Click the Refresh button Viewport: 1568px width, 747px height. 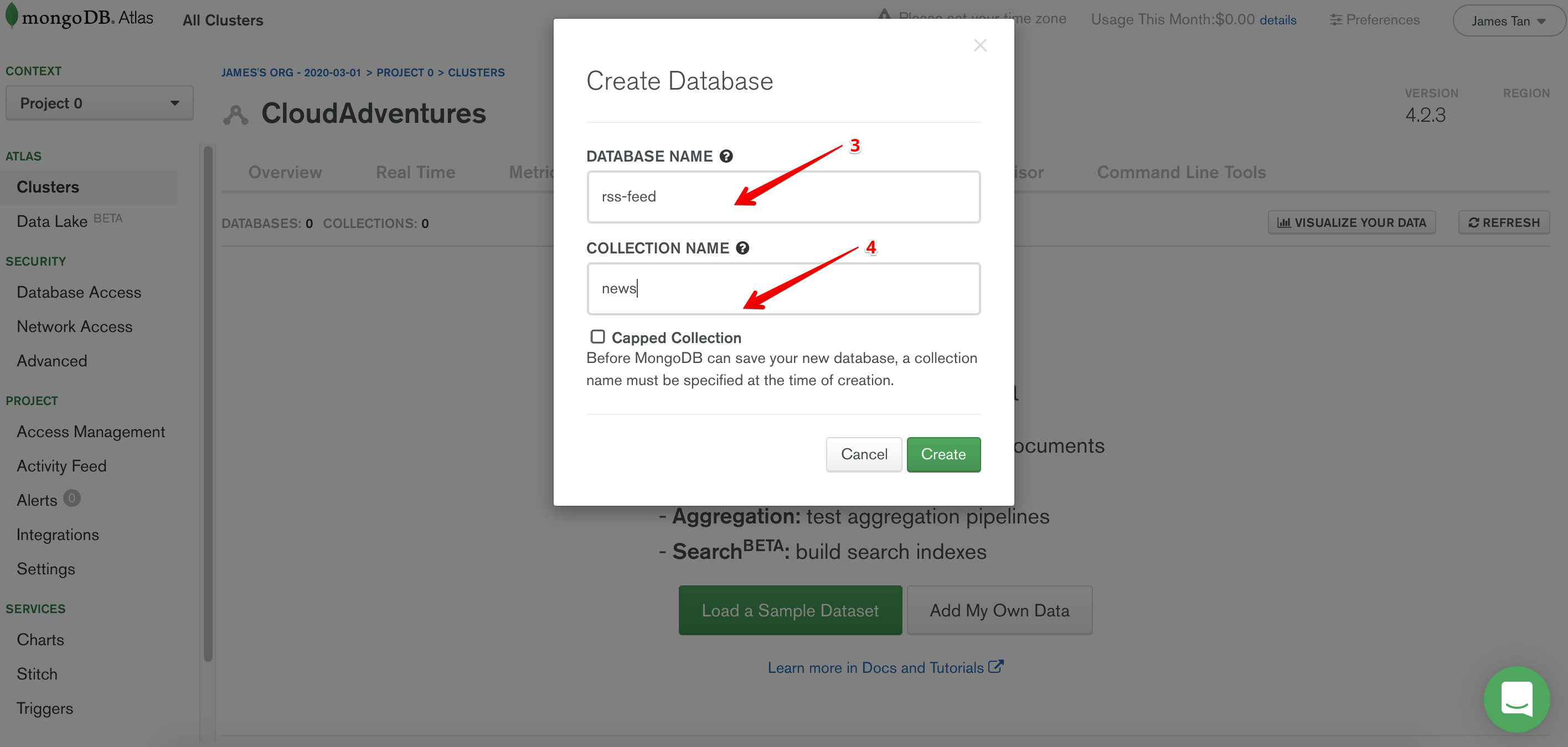click(x=1503, y=222)
